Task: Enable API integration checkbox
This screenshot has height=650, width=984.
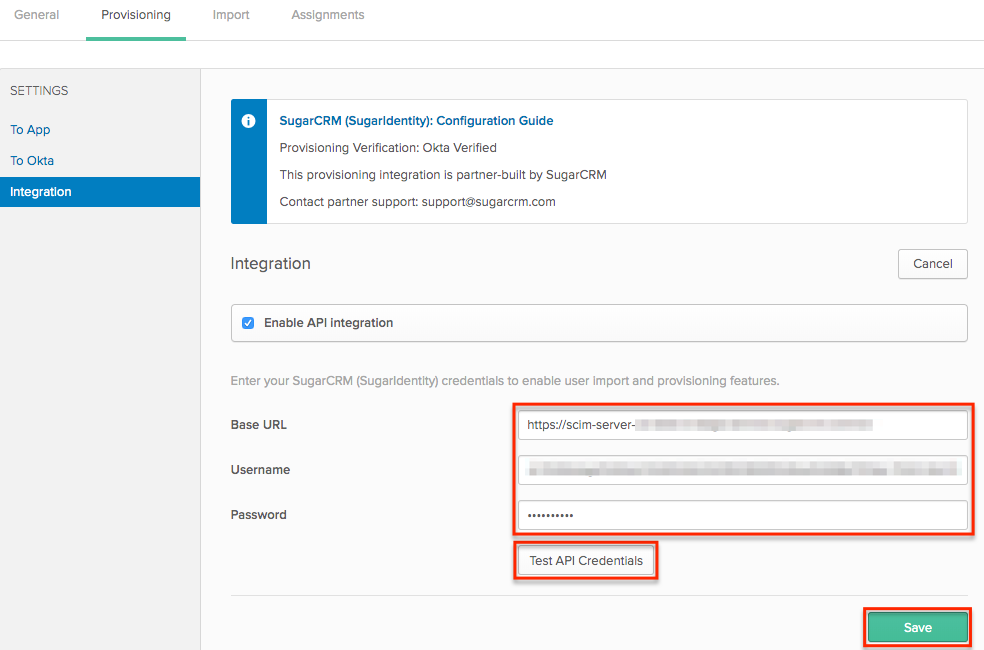Action: tap(247, 322)
